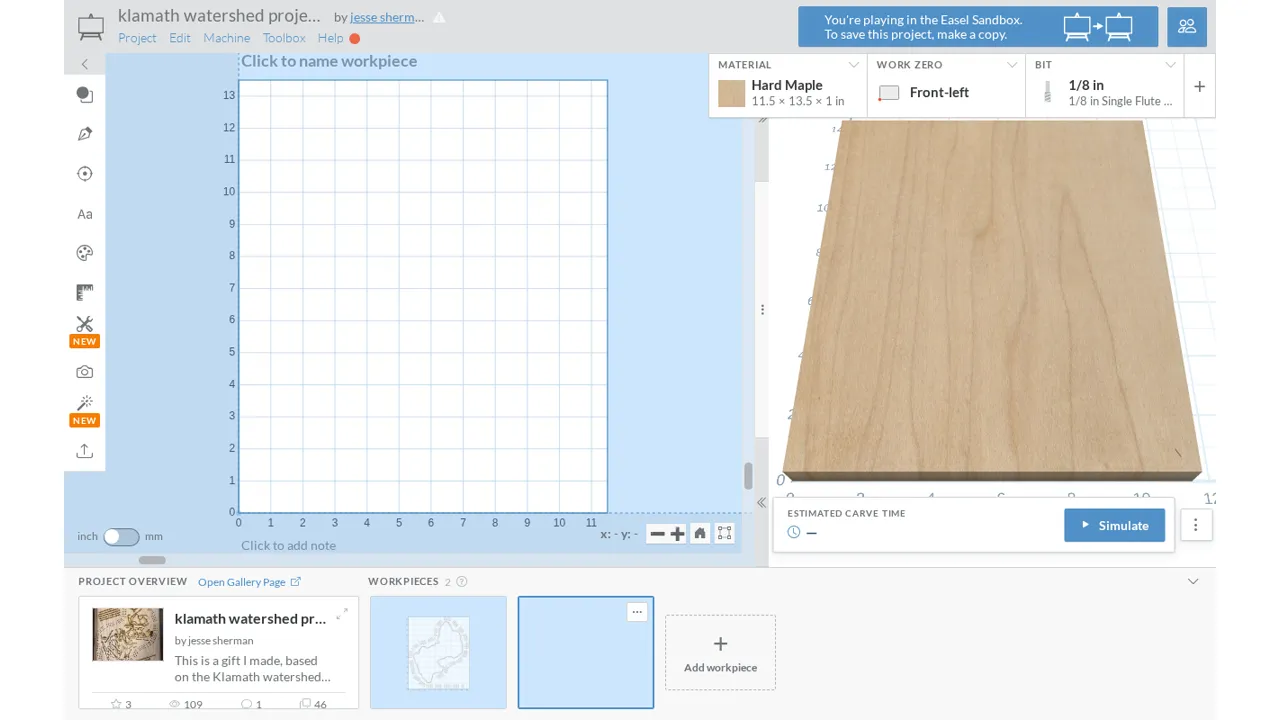1280x720 pixels.
Task: Click the canvas vertical scrollbar thumb
Action: (748, 476)
